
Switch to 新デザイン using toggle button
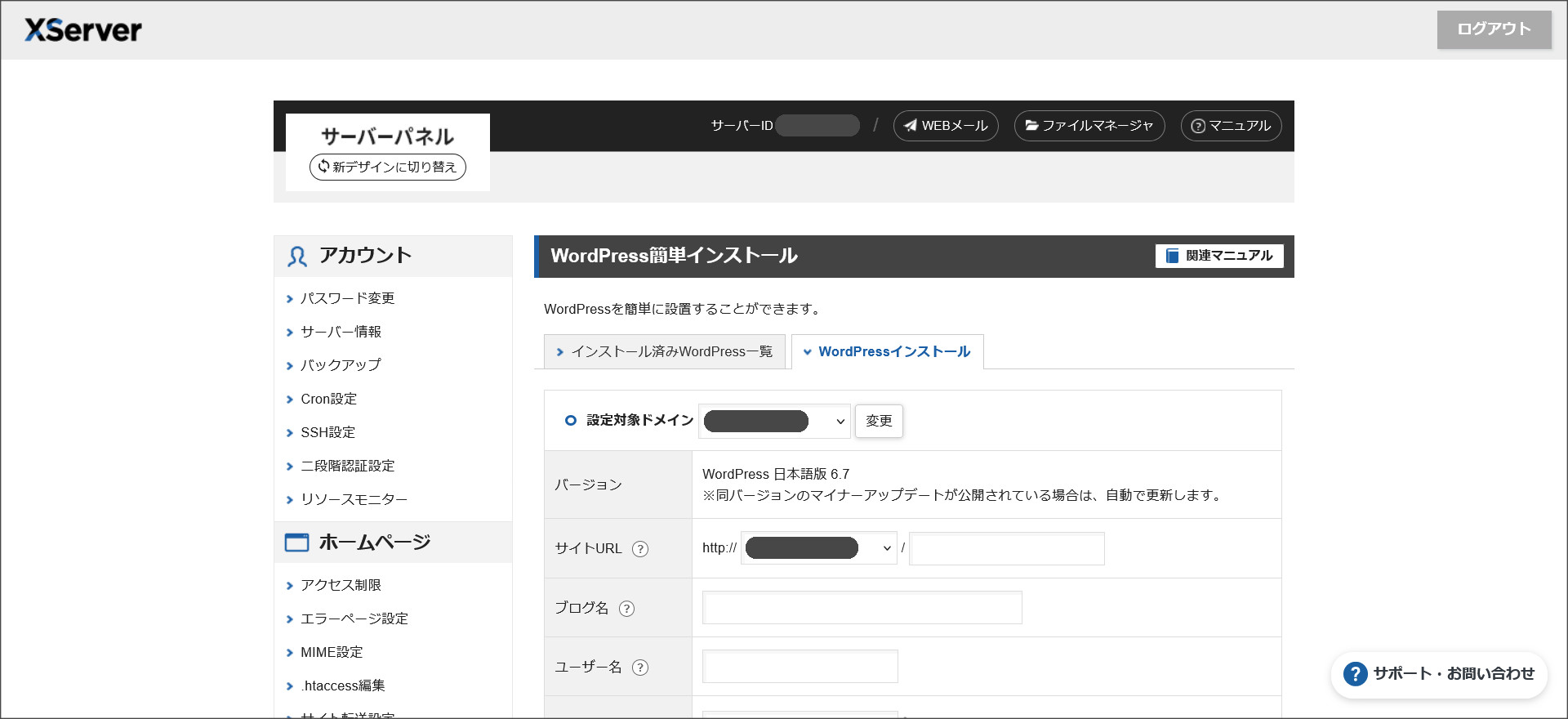point(387,167)
